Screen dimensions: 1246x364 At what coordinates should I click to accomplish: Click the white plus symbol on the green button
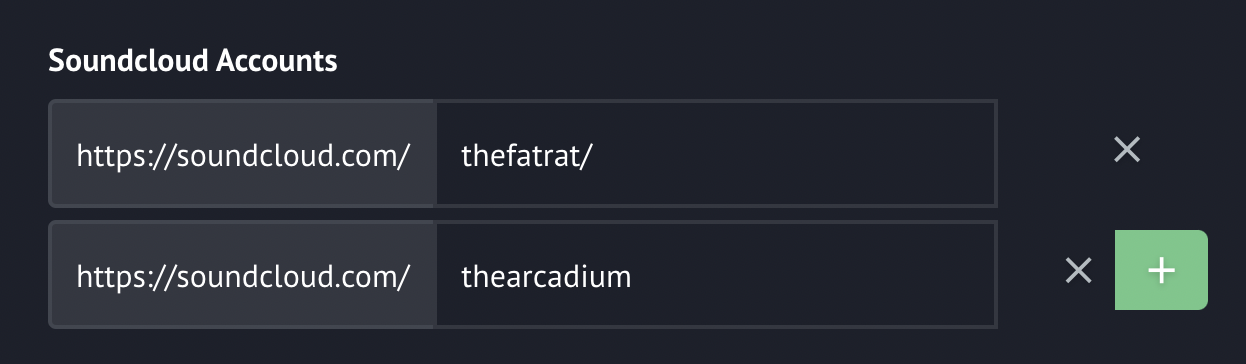point(1161,270)
